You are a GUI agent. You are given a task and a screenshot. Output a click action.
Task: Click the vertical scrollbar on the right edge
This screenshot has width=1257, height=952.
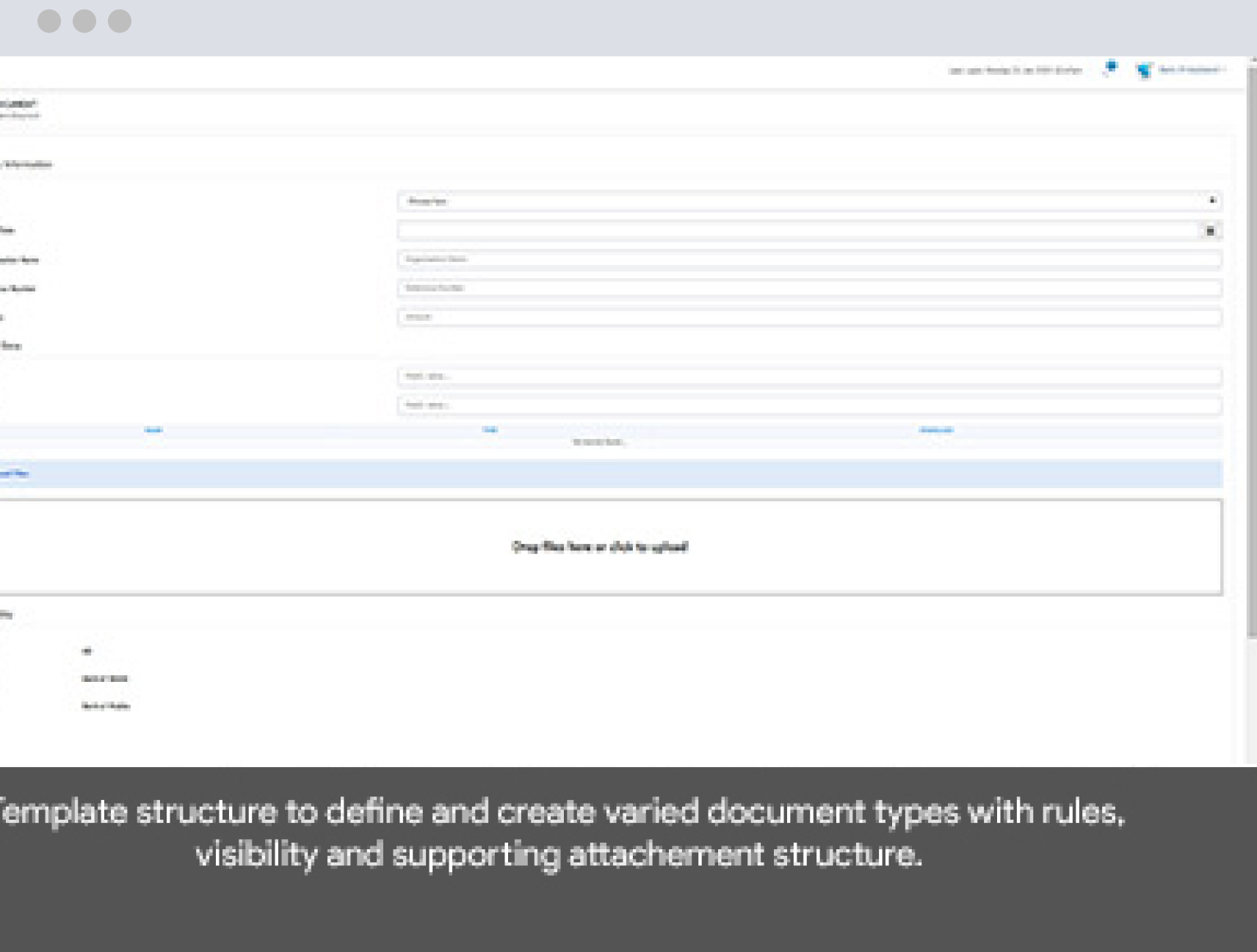pyautogui.click(x=1252, y=352)
